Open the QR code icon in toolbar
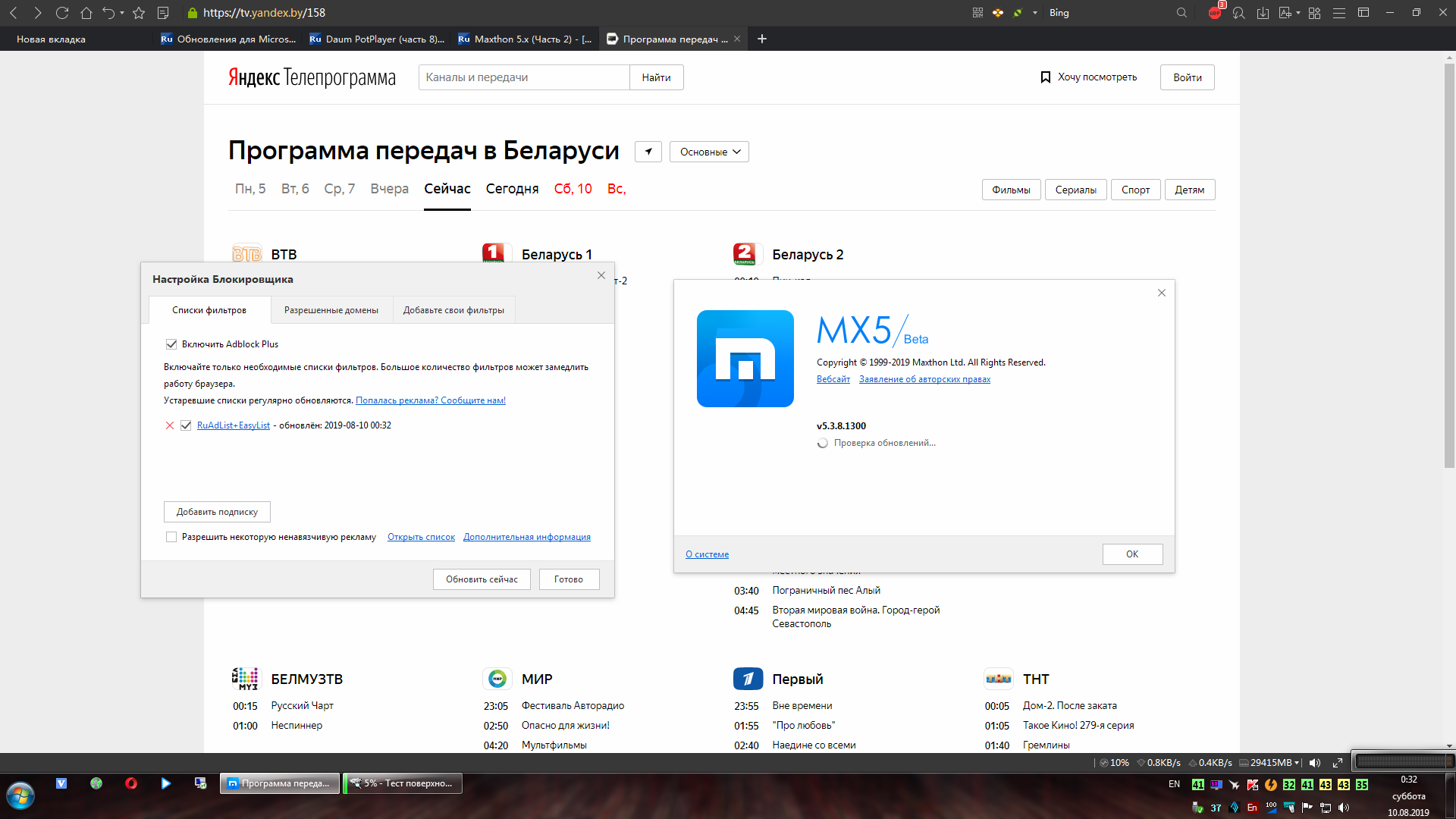This screenshot has width=1456, height=819. coord(977,13)
